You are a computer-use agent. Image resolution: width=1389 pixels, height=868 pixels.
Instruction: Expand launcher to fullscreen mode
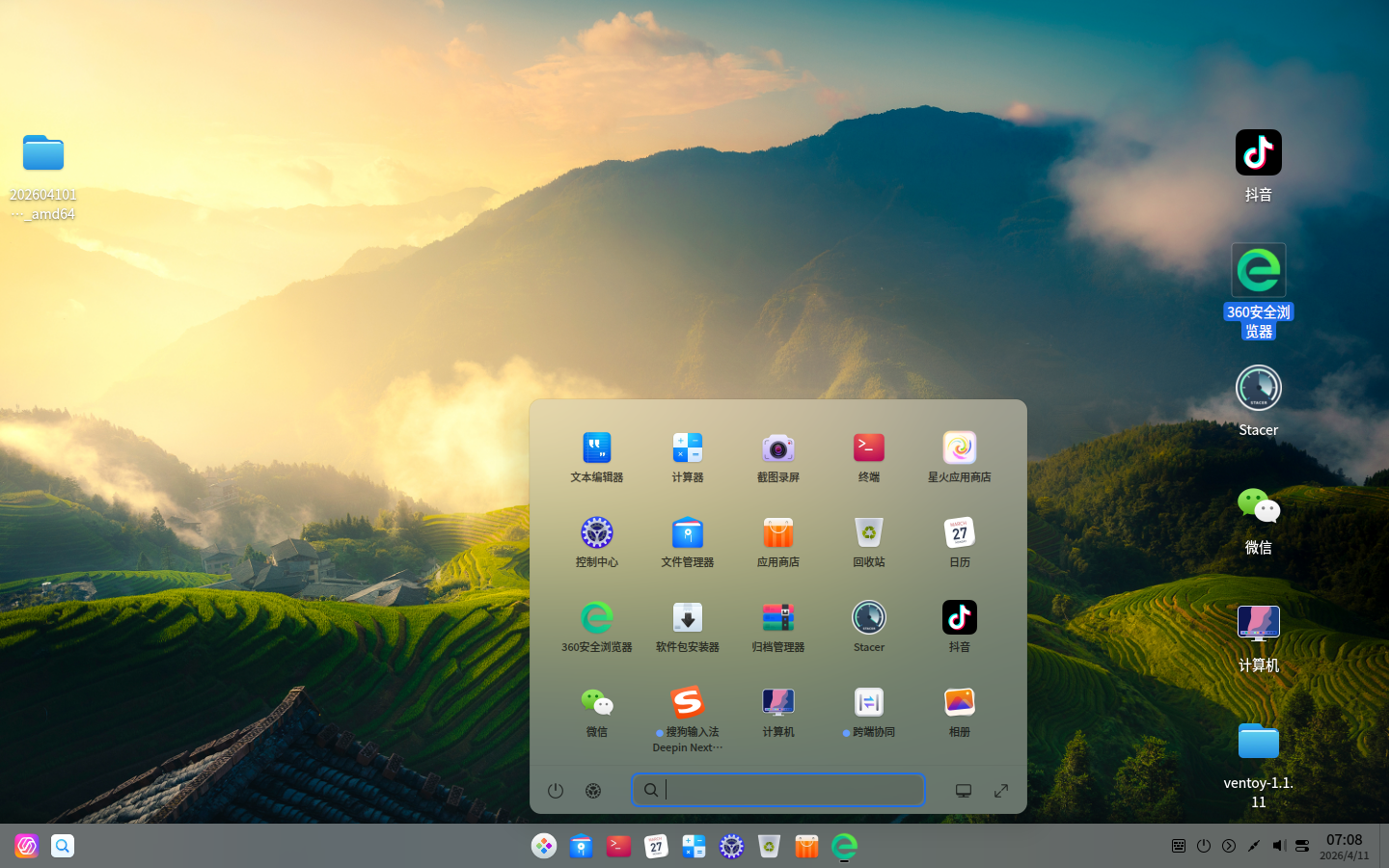pyautogui.click(x=1001, y=791)
